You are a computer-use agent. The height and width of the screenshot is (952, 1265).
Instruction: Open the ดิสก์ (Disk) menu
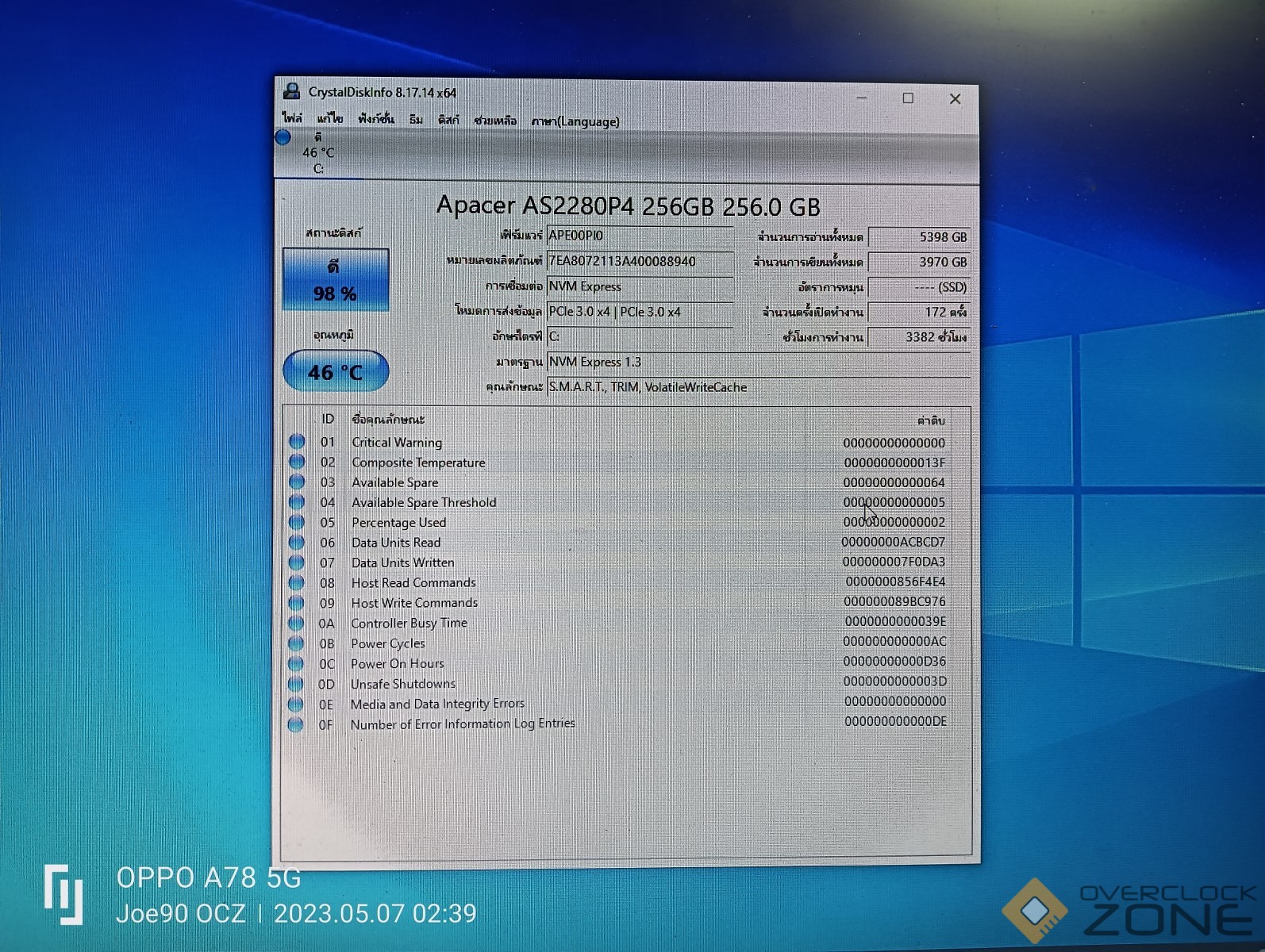pos(448,120)
